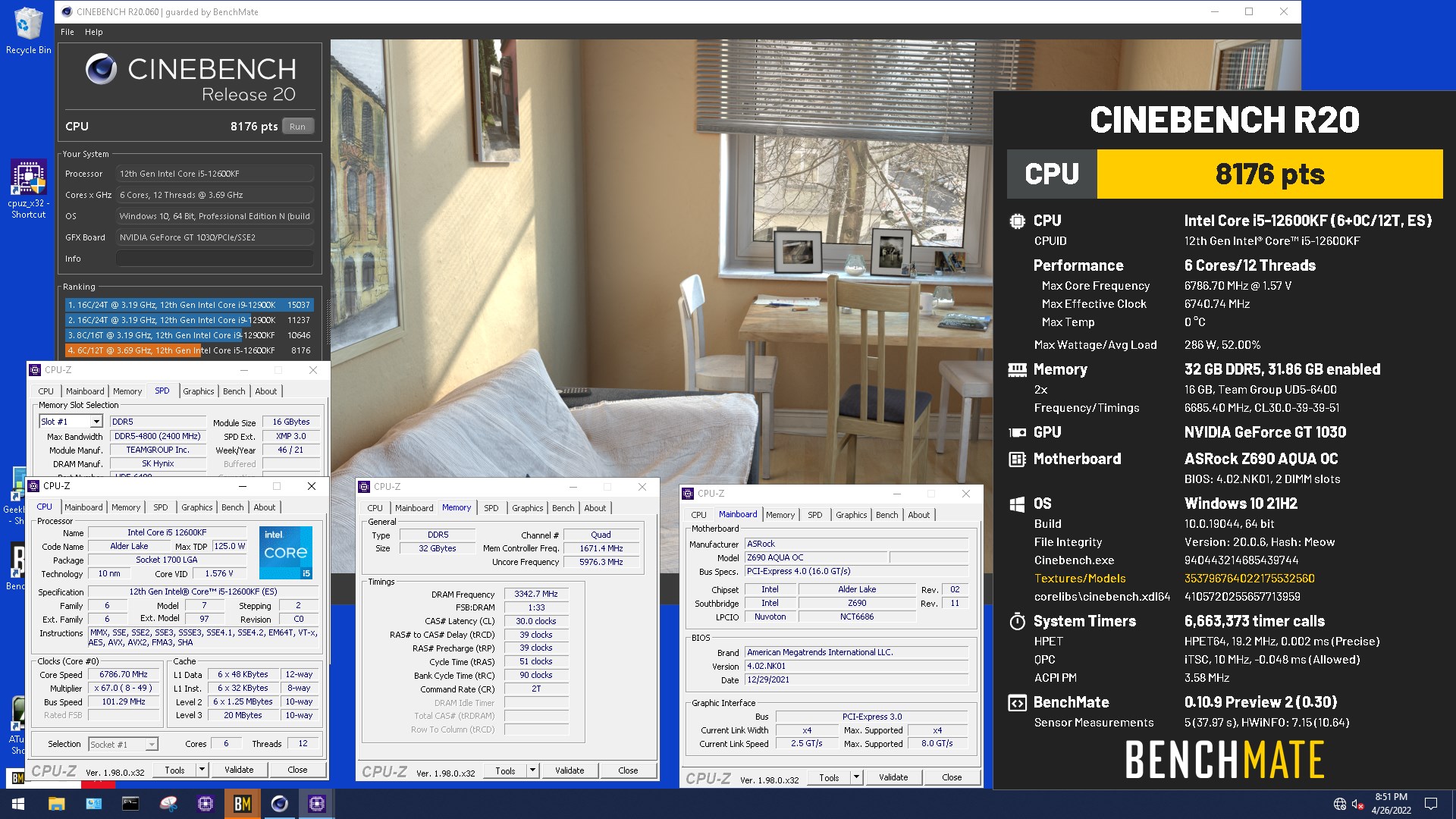1456x819 pixels.
Task: Open the Recycle Bin desktop icon
Action: click(x=28, y=30)
